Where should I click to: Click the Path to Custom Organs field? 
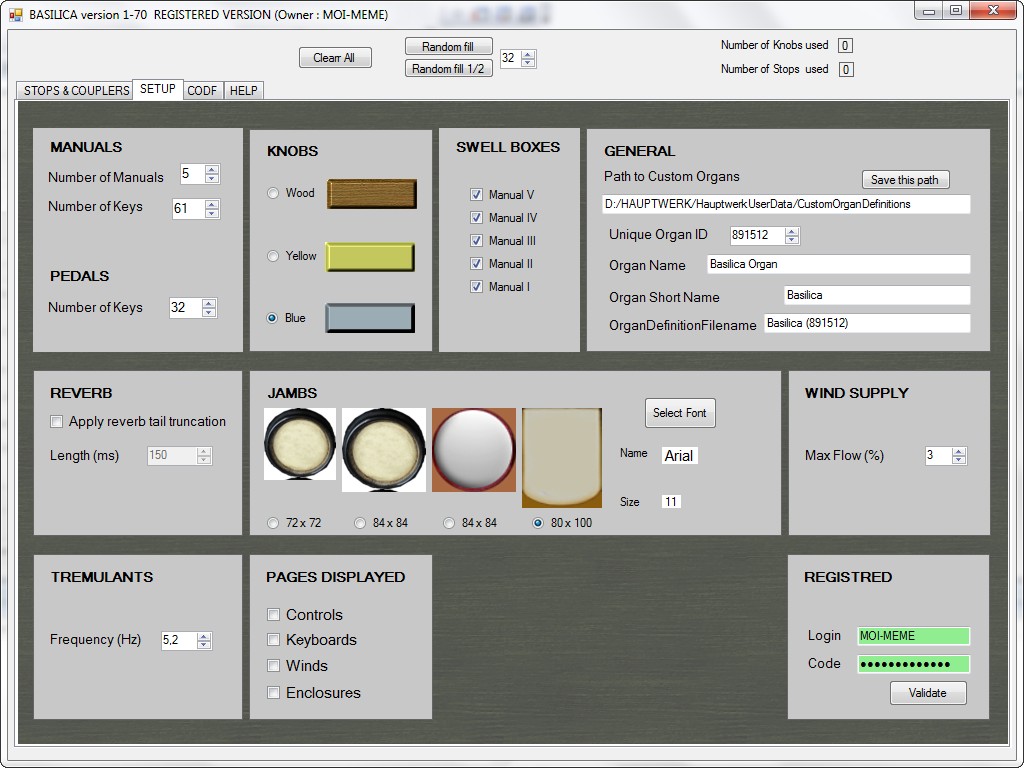click(x=786, y=204)
